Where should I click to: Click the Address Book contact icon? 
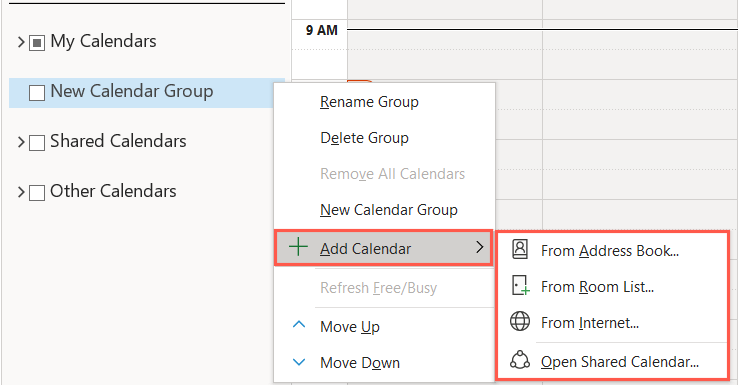pos(520,249)
